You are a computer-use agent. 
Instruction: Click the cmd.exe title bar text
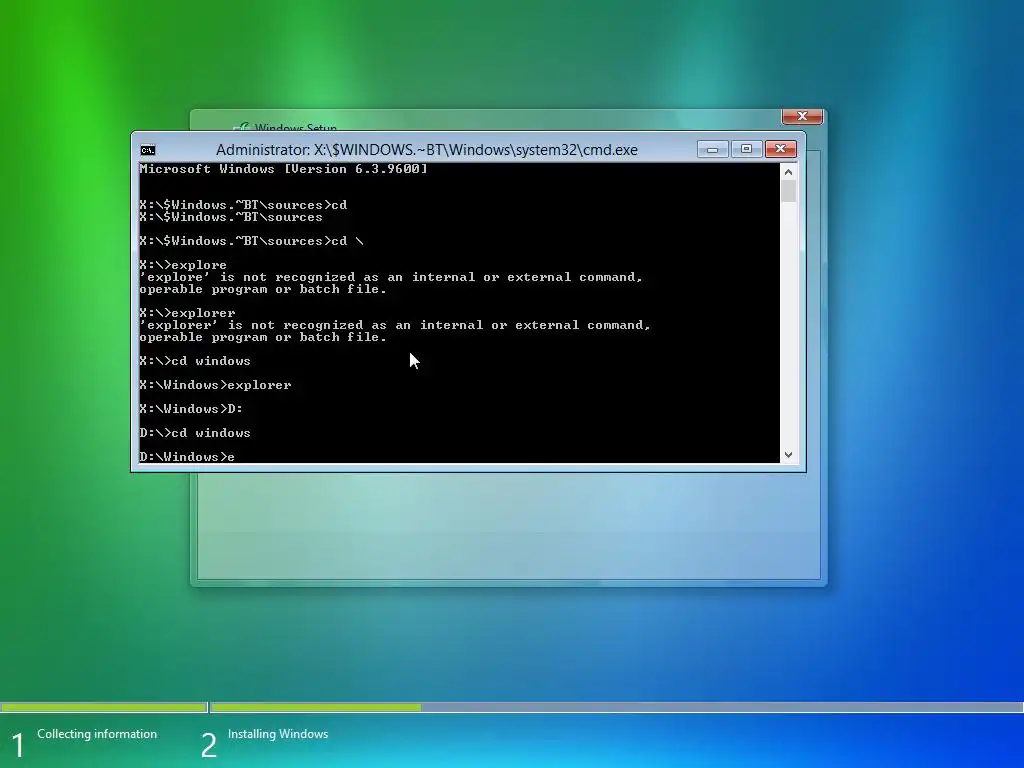(426, 150)
